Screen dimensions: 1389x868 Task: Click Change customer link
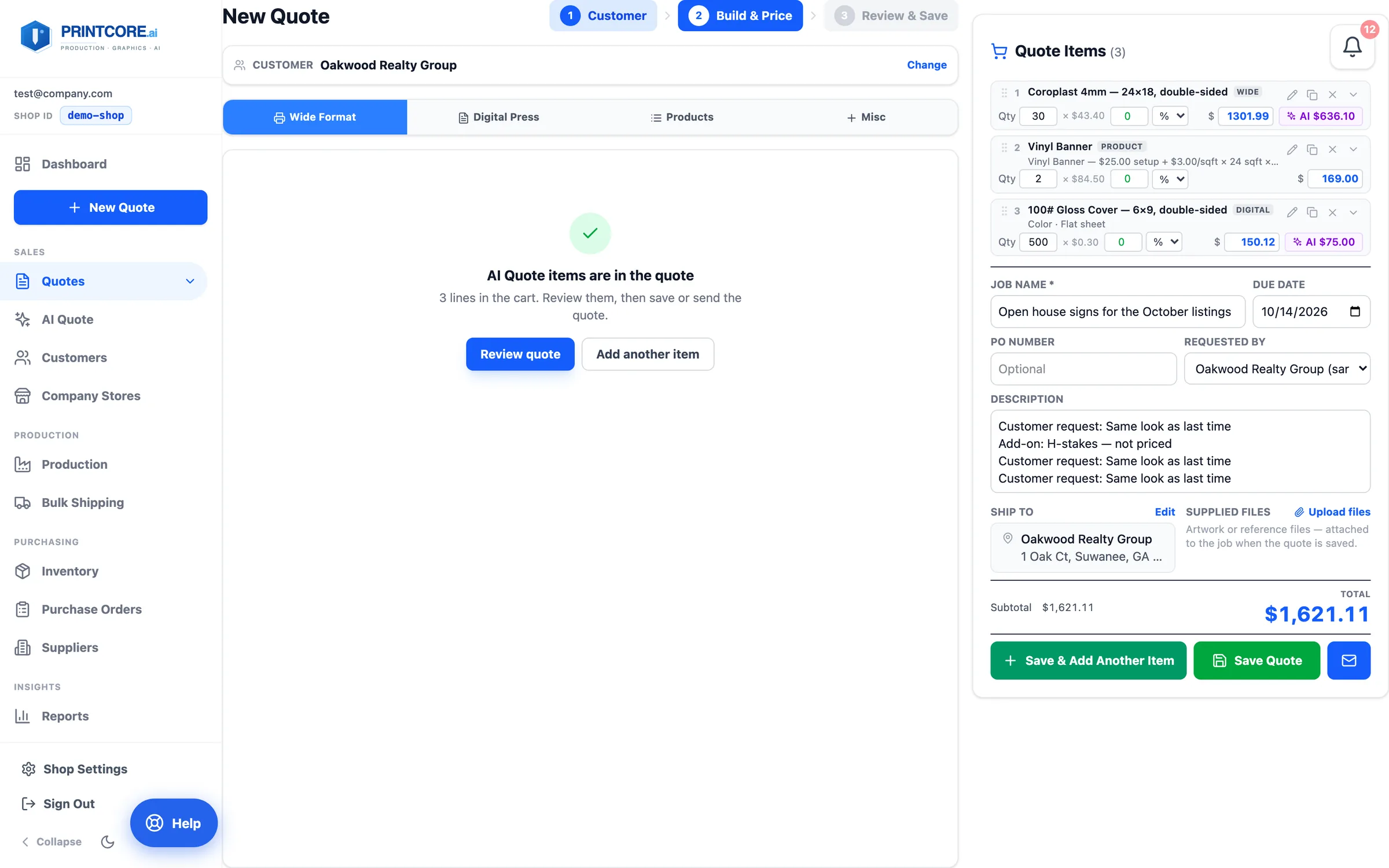[927, 65]
